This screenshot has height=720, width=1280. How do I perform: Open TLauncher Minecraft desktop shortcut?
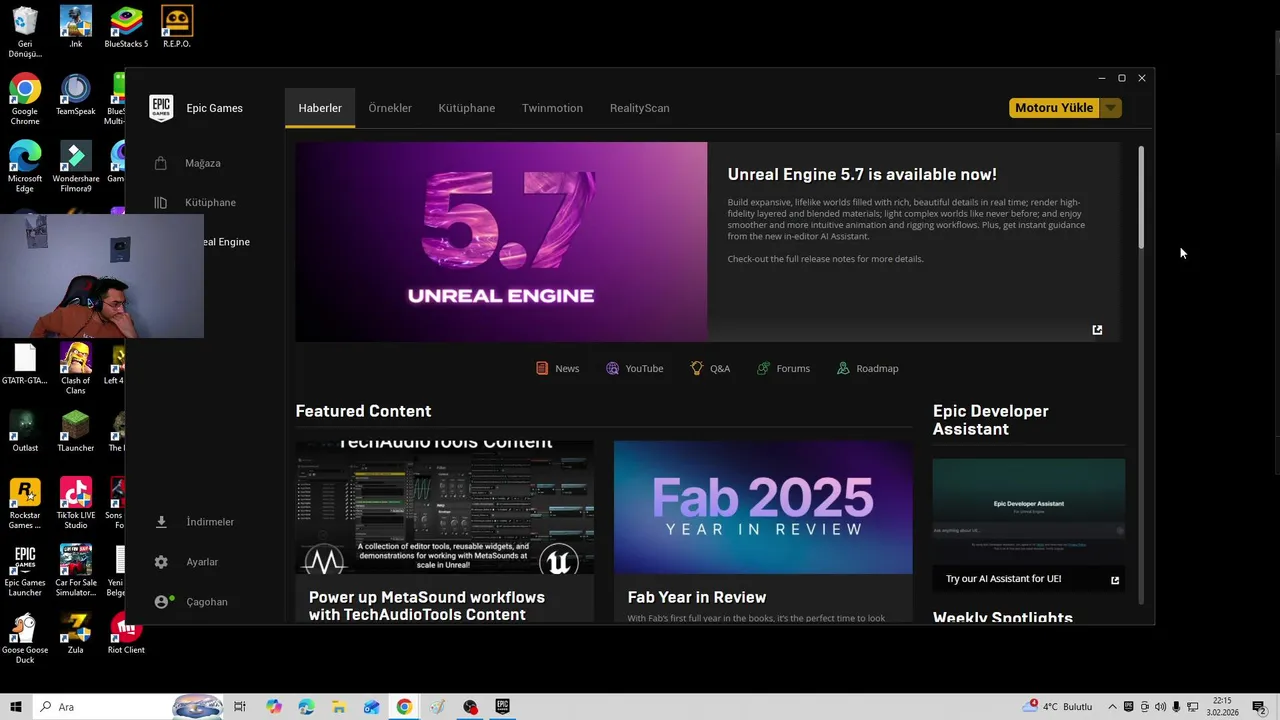[x=75, y=431]
